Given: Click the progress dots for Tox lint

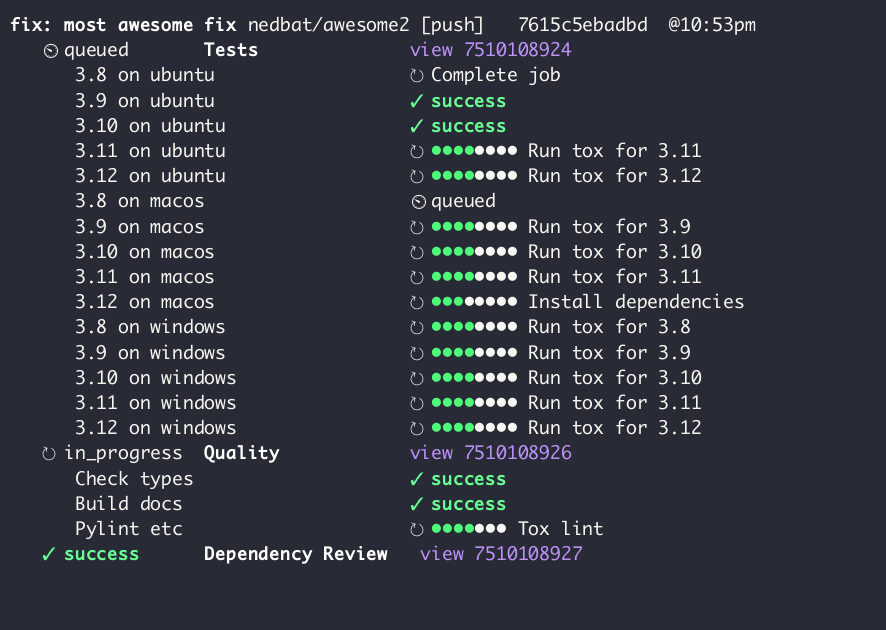Looking at the screenshot, I should click(469, 529).
